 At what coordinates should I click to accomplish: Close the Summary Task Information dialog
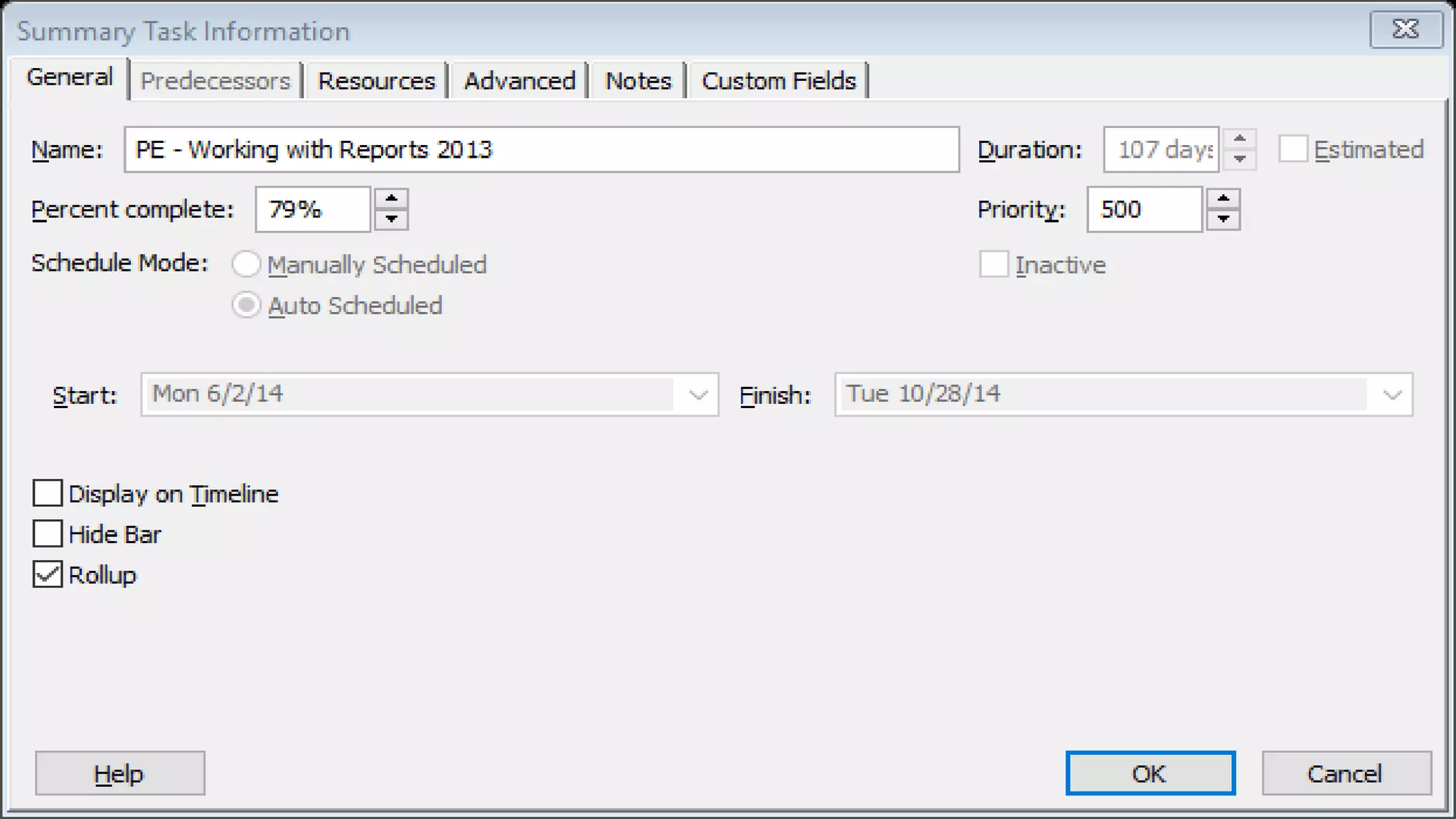pos(1406,29)
